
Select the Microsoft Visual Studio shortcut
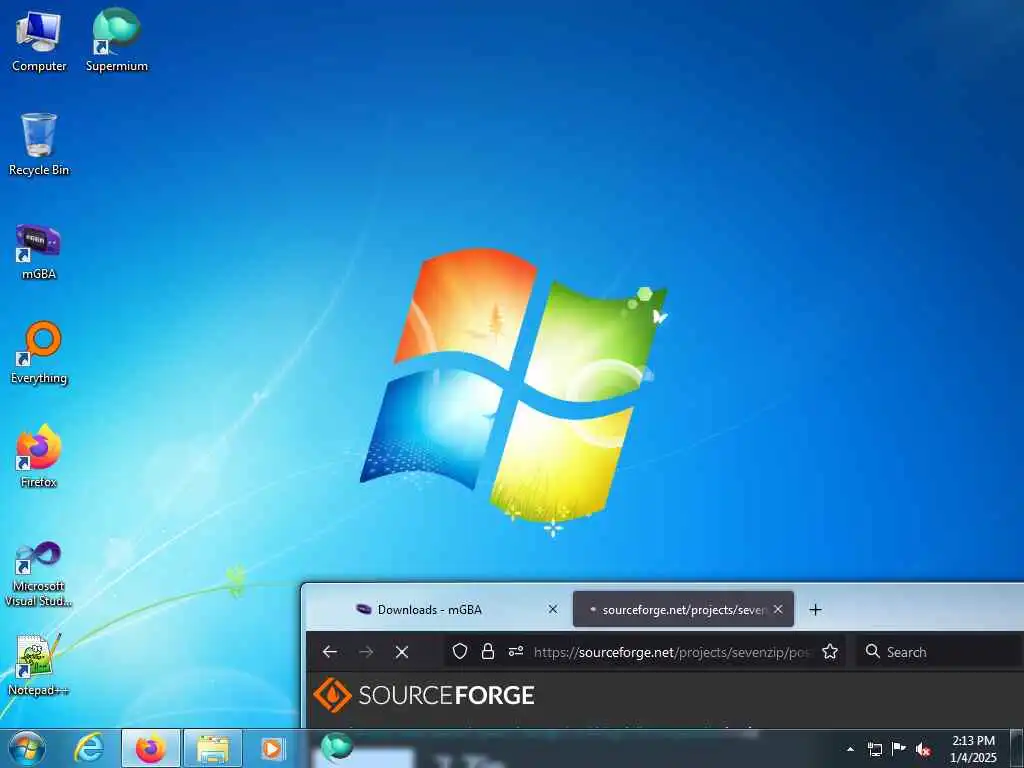(39, 574)
